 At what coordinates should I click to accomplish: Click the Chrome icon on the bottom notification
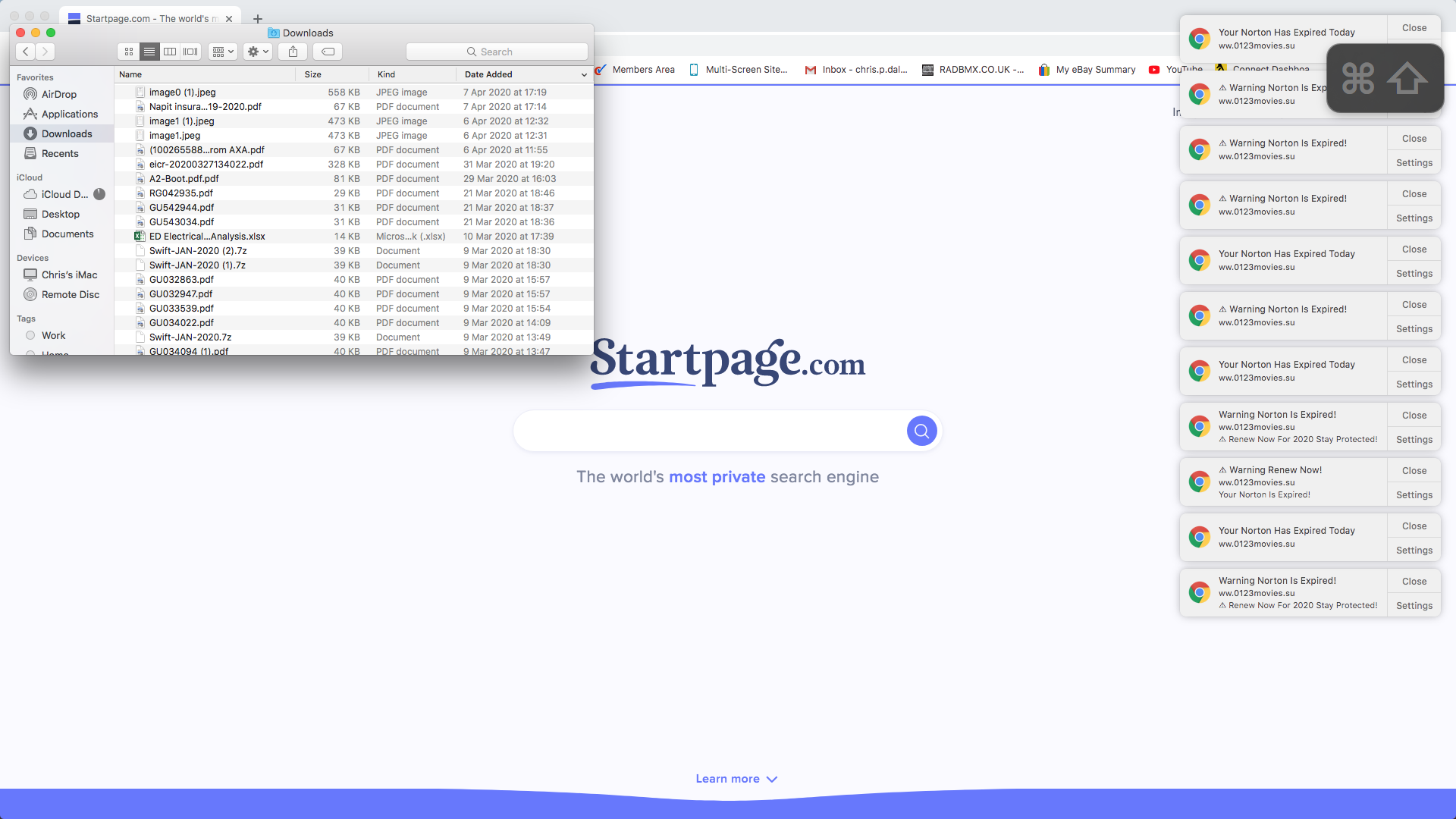click(1199, 592)
